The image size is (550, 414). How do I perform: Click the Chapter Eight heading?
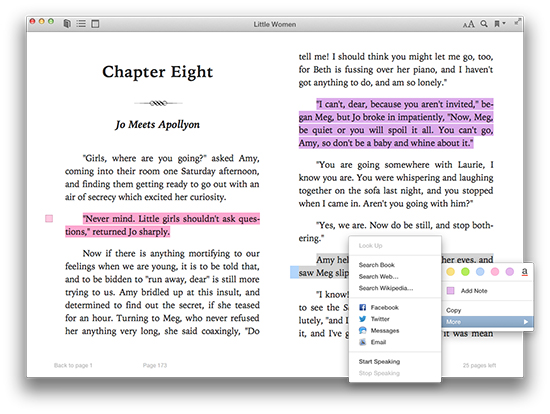[x=157, y=72]
